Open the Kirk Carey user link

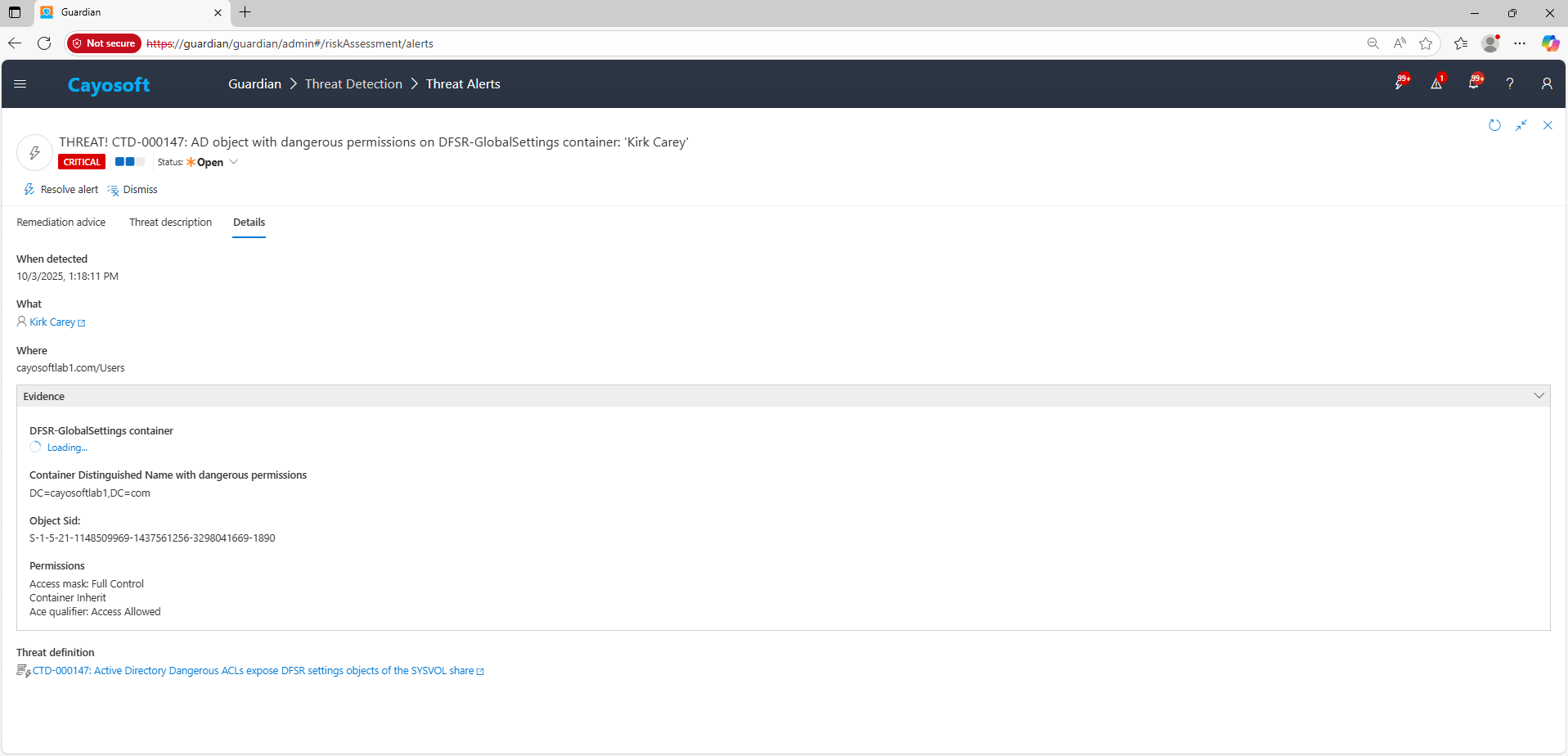click(52, 322)
